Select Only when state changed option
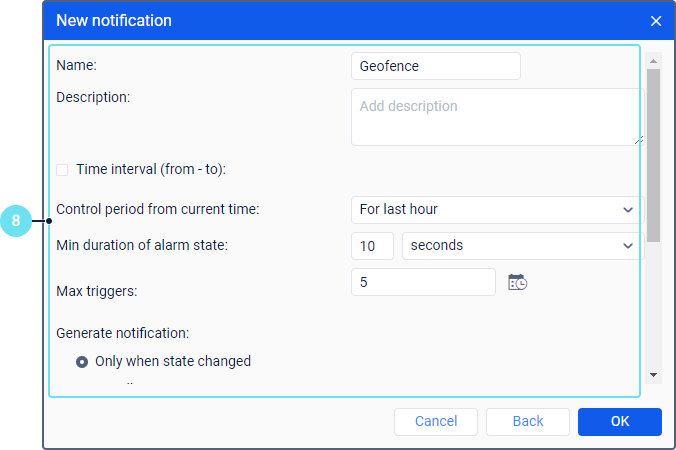The width and height of the screenshot is (676, 450). tap(82, 362)
